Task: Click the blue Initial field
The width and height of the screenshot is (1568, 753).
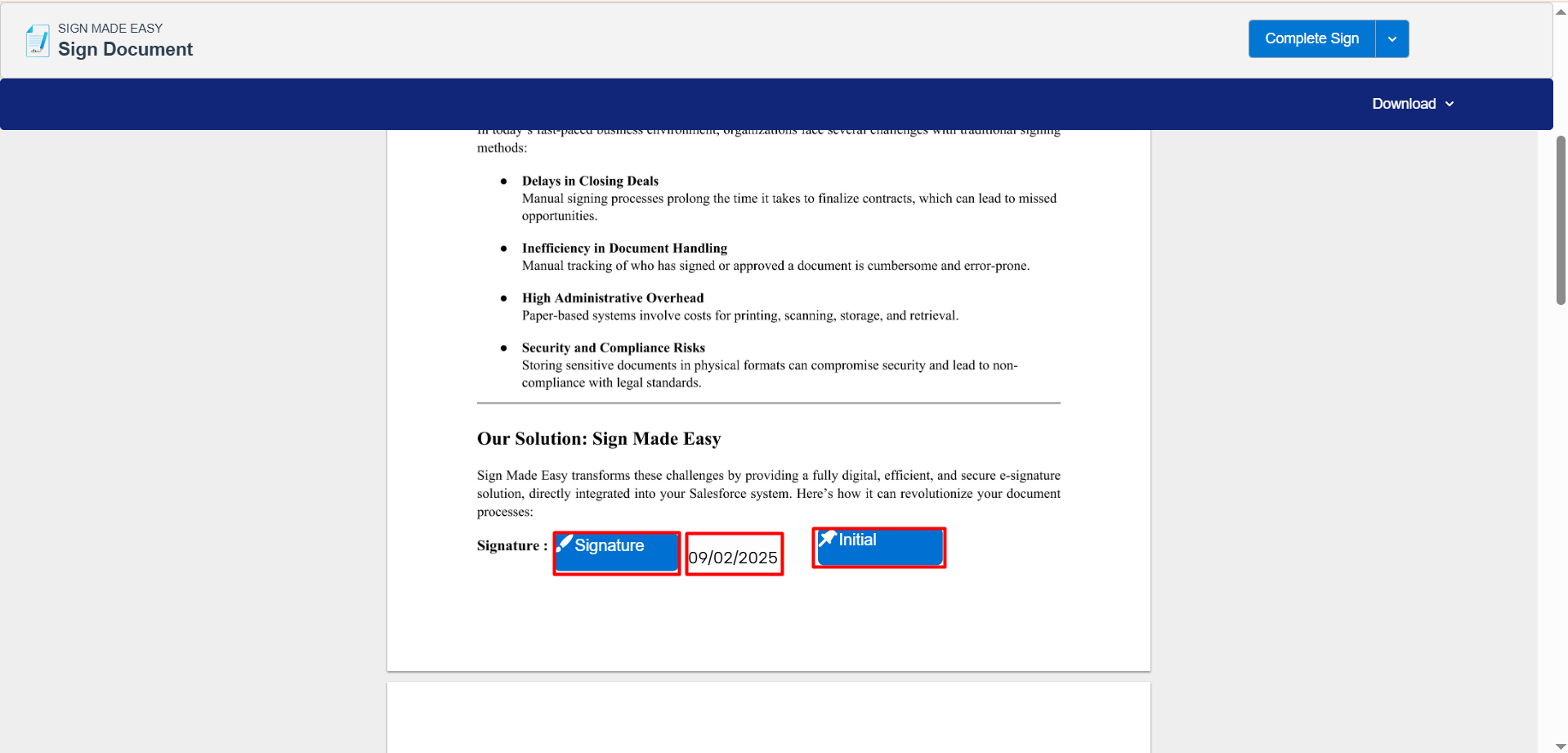Action: [x=879, y=547]
